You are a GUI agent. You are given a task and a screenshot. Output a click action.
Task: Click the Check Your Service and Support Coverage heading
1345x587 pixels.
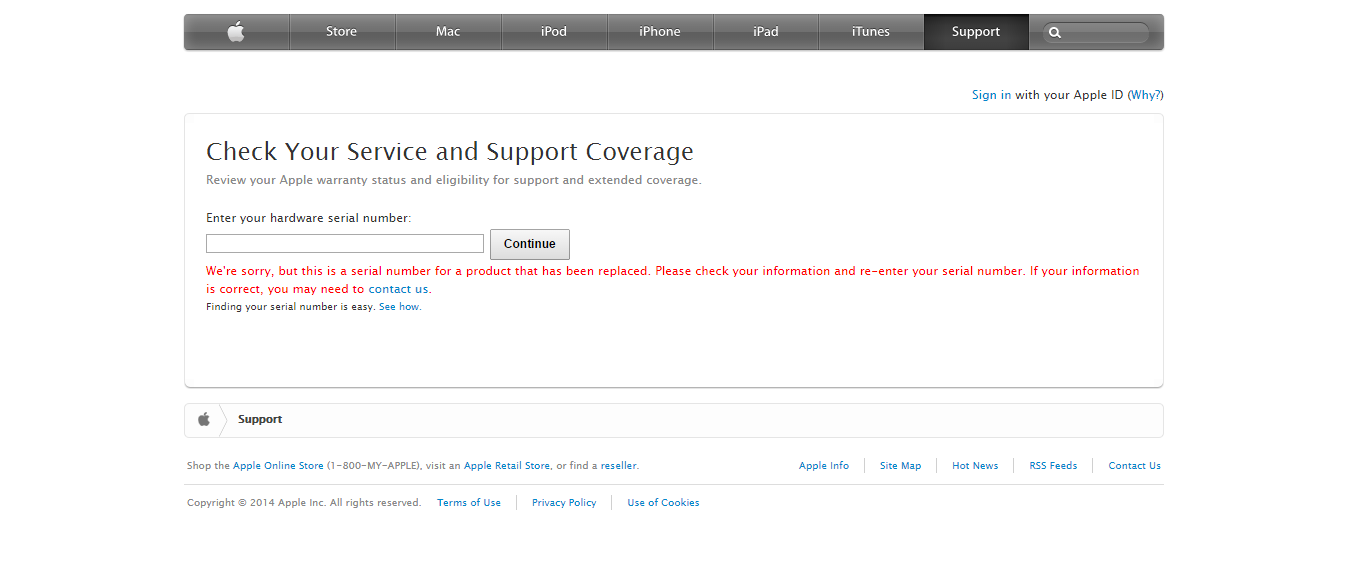[x=450, y=152]
